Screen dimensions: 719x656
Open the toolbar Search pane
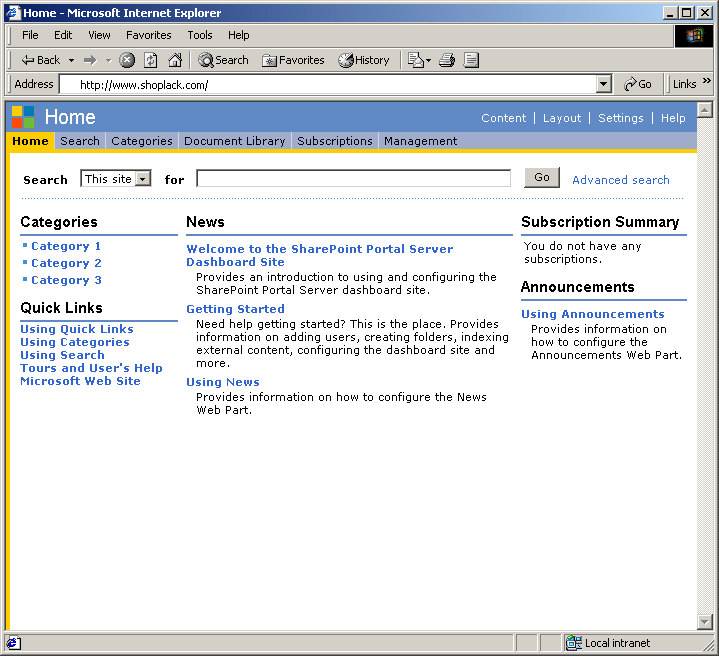(x=223, y=60)
